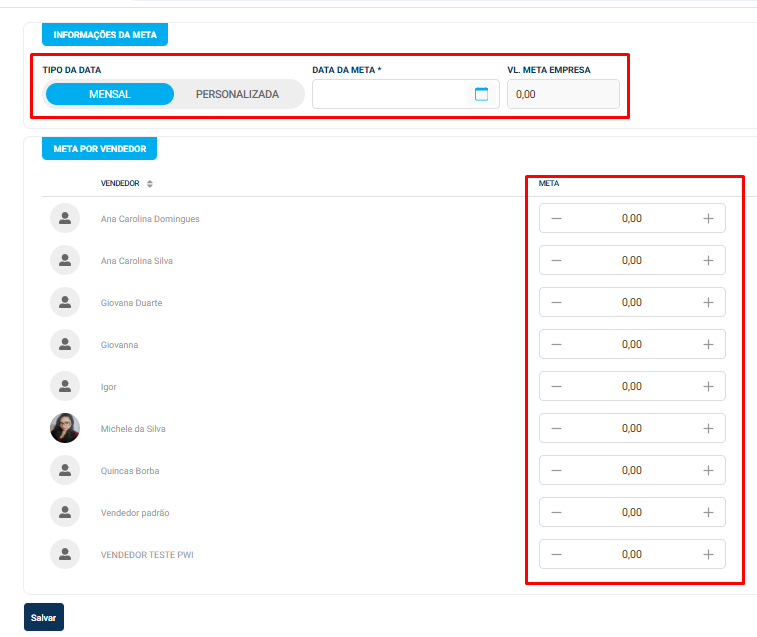Click the 0,00 goal value for Giovana Duarte
This screenshot has width=757, height=637.
(631, 302)
